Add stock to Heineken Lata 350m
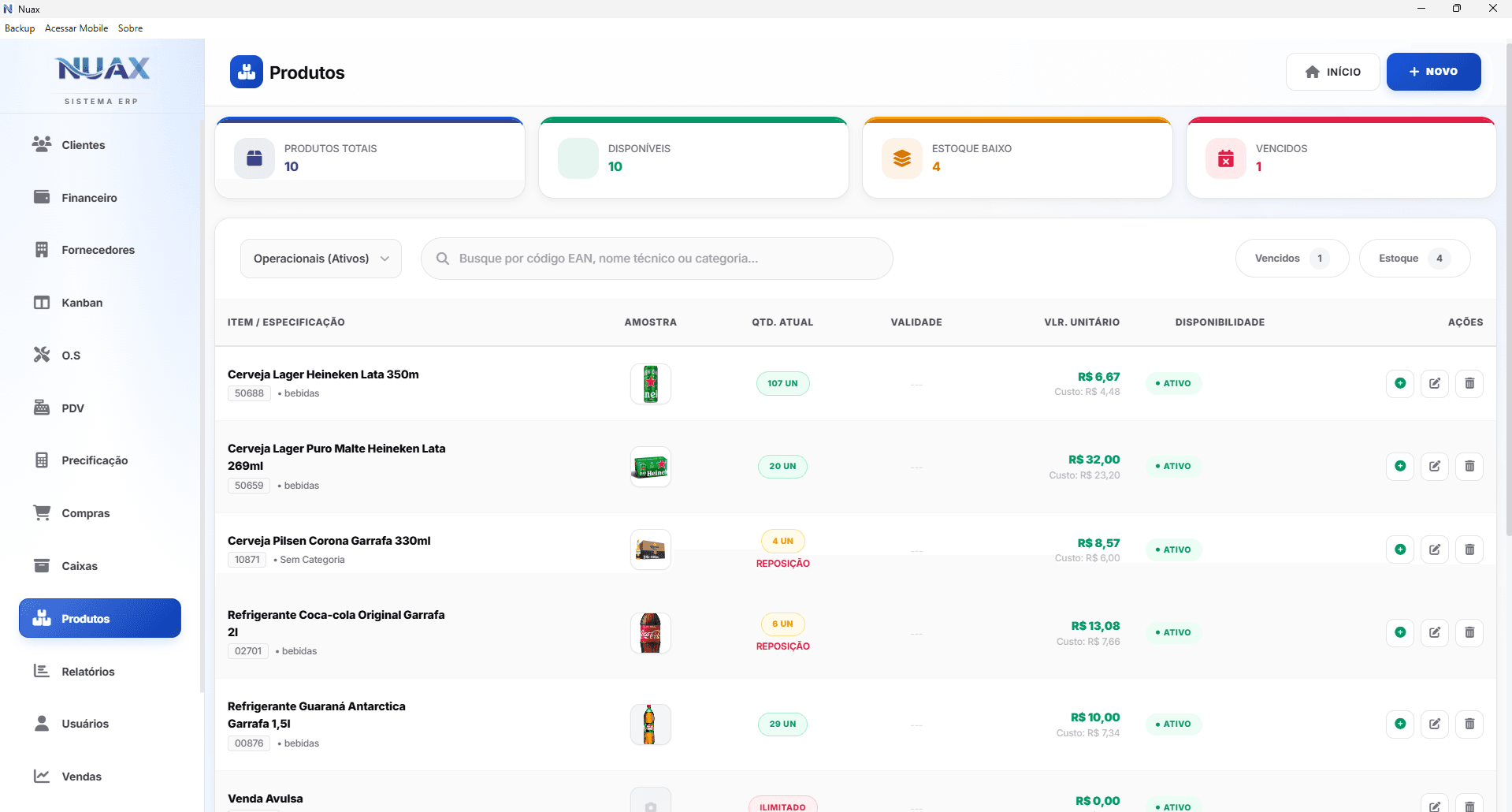The width and height of the screenshot is (1512, 812). [x=1400, y=383]
